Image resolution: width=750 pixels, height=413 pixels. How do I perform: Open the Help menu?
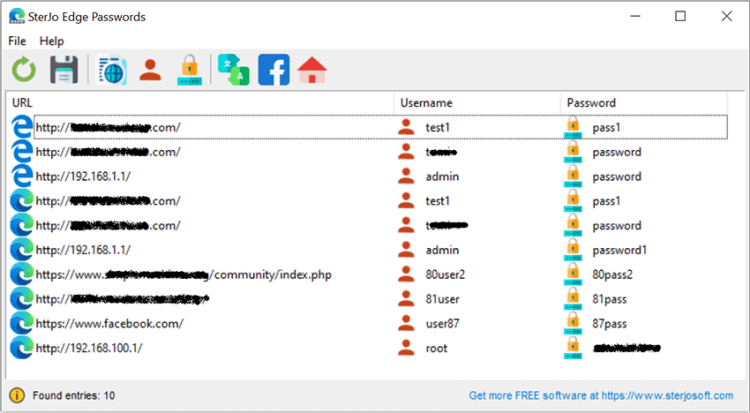point(52,41)
